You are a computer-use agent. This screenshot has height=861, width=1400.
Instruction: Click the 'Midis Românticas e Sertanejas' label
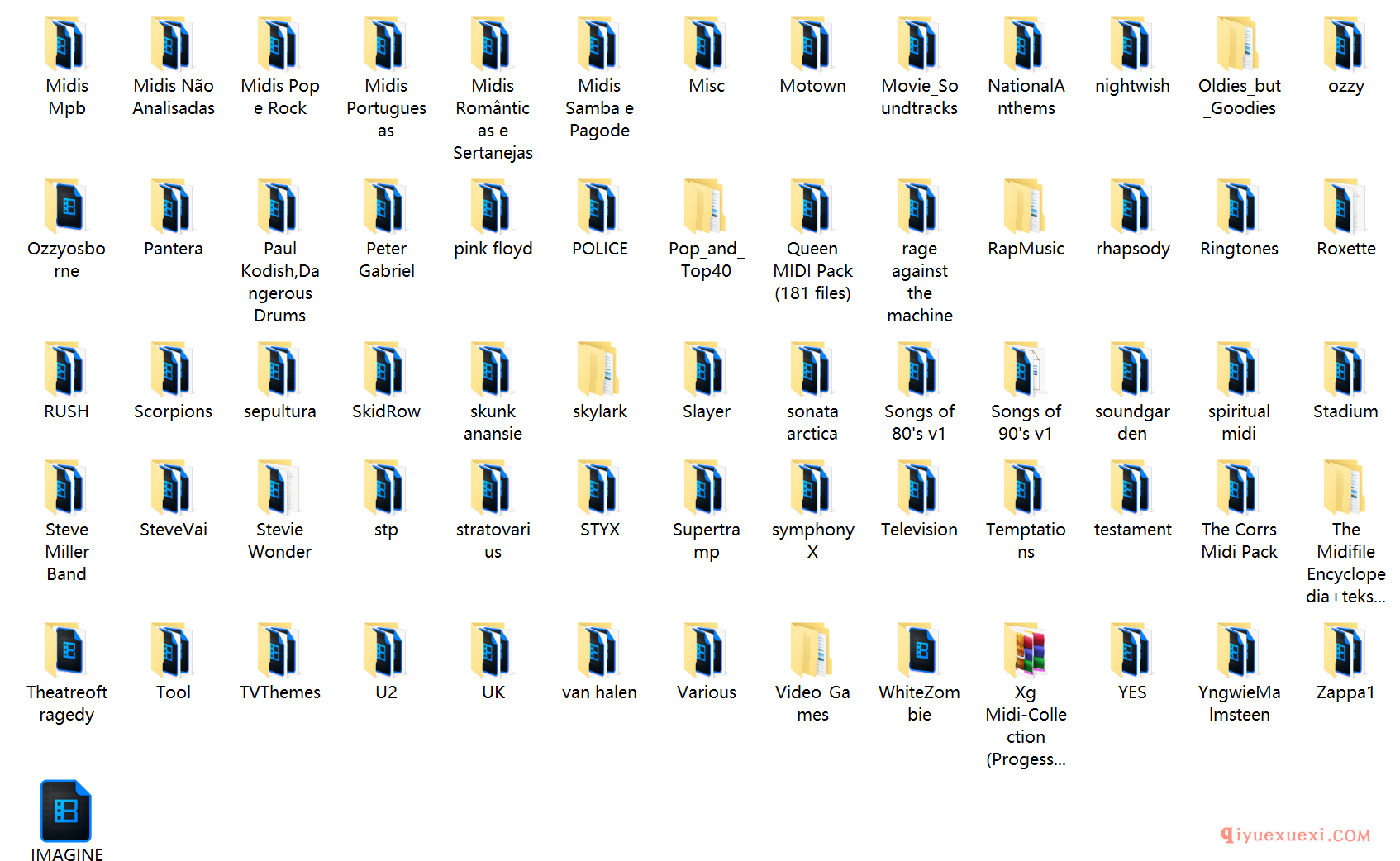[x=493, y=119]
